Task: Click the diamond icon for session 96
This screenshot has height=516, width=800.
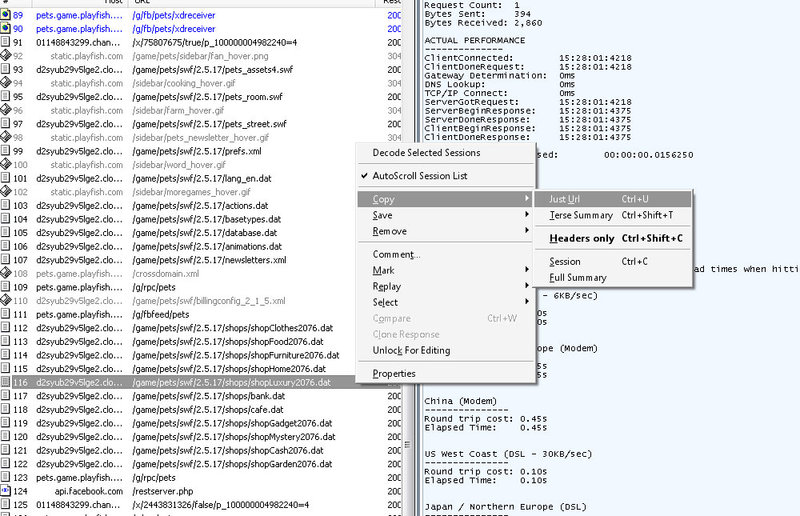Action: click(6, 110)
